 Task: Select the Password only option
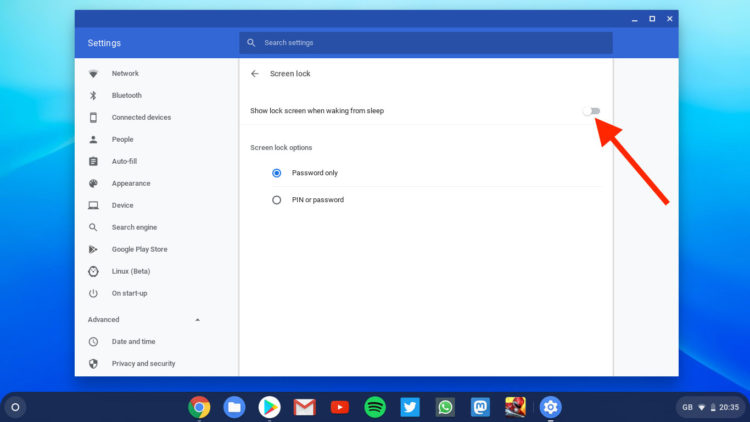(x=276, y=173)
